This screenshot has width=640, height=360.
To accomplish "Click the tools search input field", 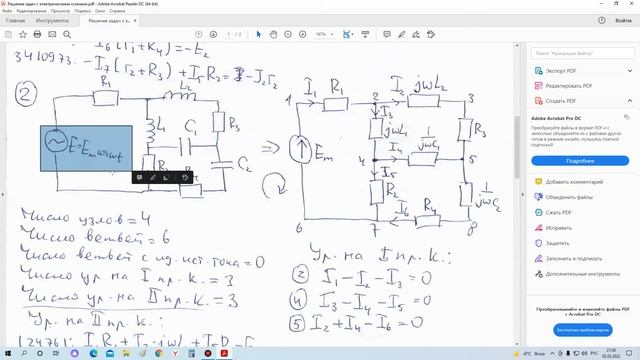I will point(582,53).
